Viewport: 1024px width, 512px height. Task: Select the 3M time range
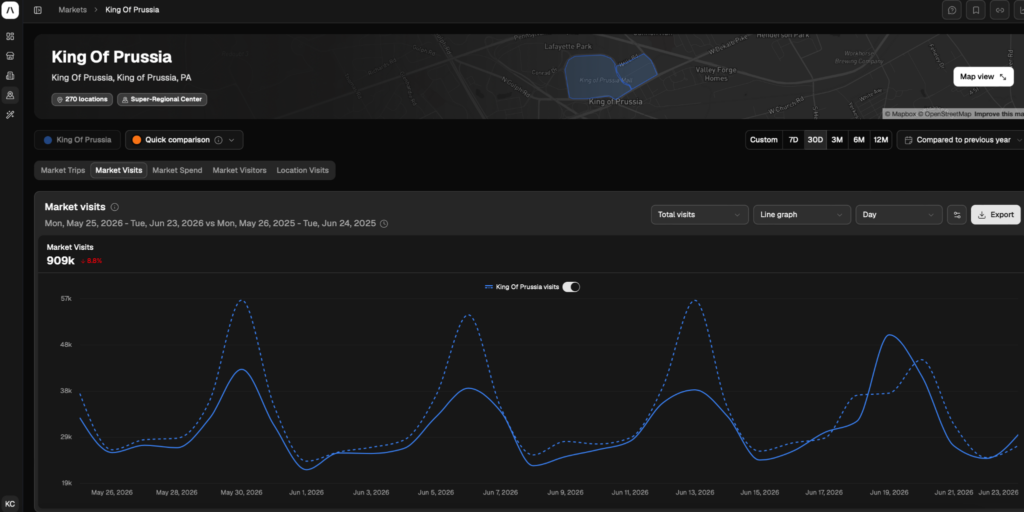pyautogui.click(x=837, y=140)
